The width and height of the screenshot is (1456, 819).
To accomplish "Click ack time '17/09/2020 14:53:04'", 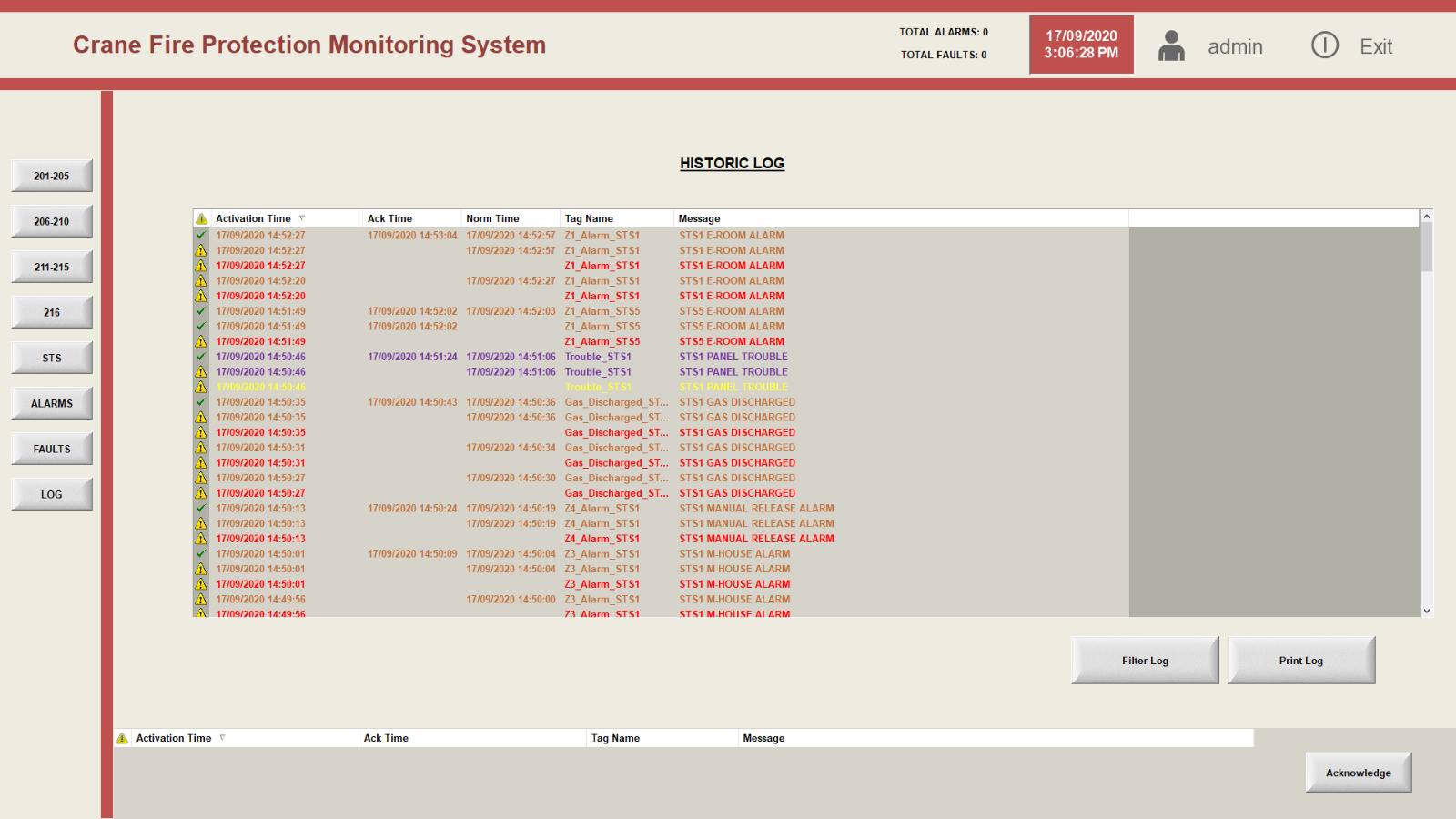I will tap(412, 235).
